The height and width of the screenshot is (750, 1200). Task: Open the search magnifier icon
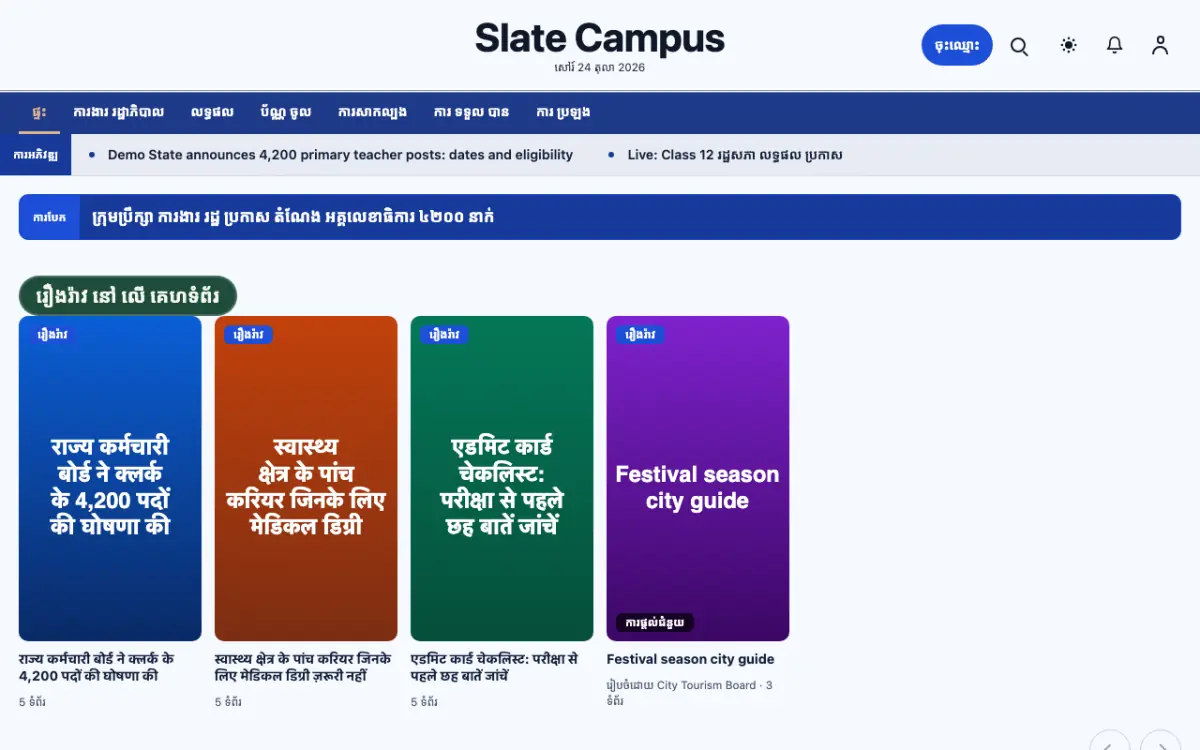click(x=1019, y=46)
